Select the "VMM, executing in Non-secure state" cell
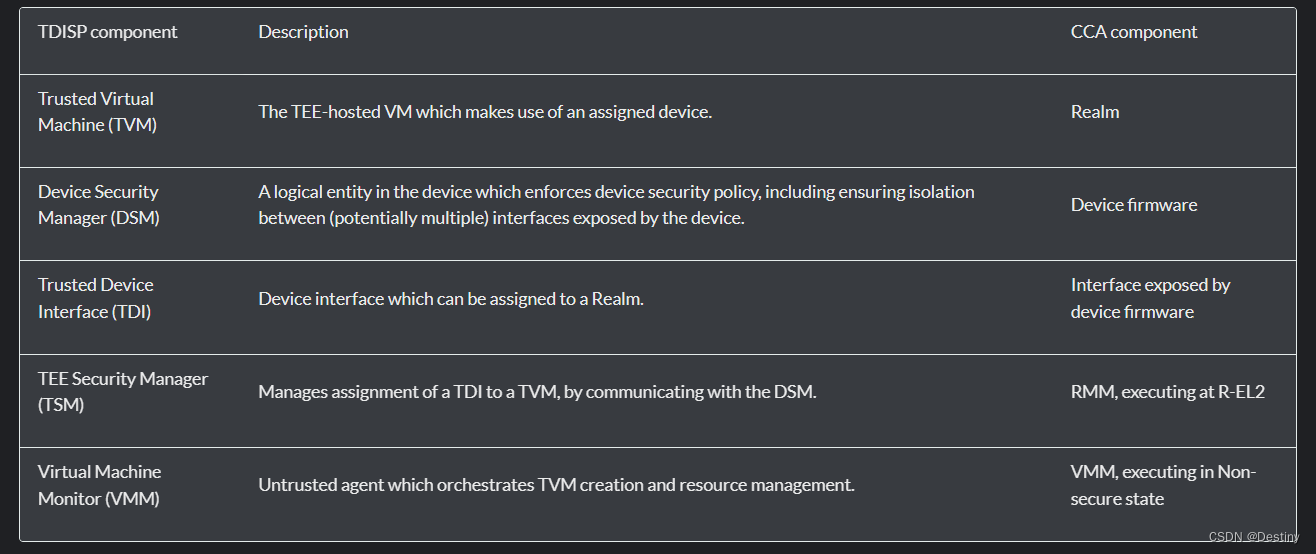The image size is (1316, 554). click(x=1163, y=485)
